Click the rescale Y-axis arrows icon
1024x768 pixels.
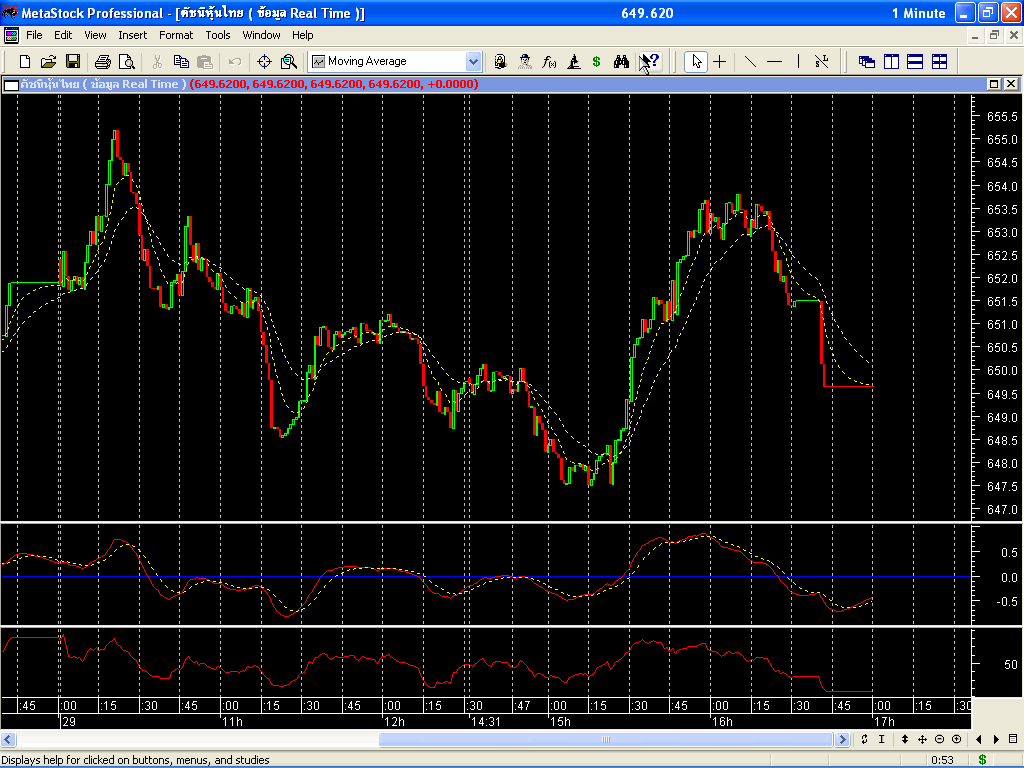[x=865, y=739]
